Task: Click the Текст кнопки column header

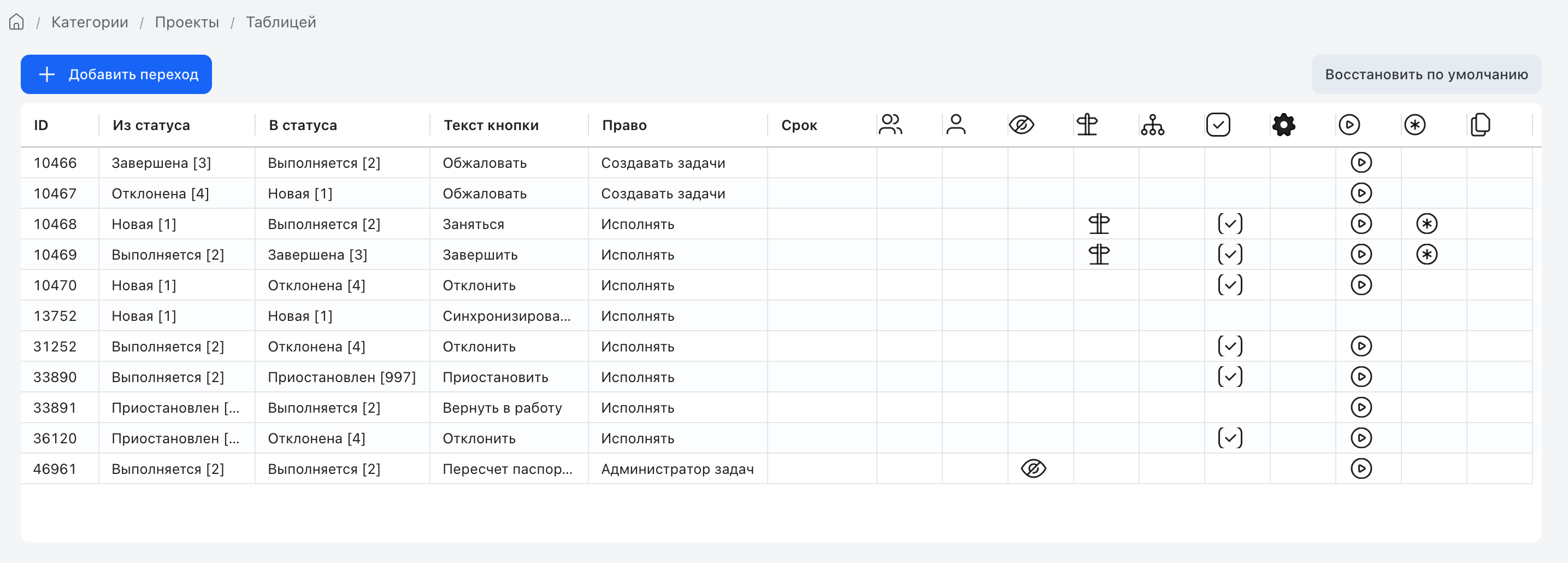Action: point(491,126)
